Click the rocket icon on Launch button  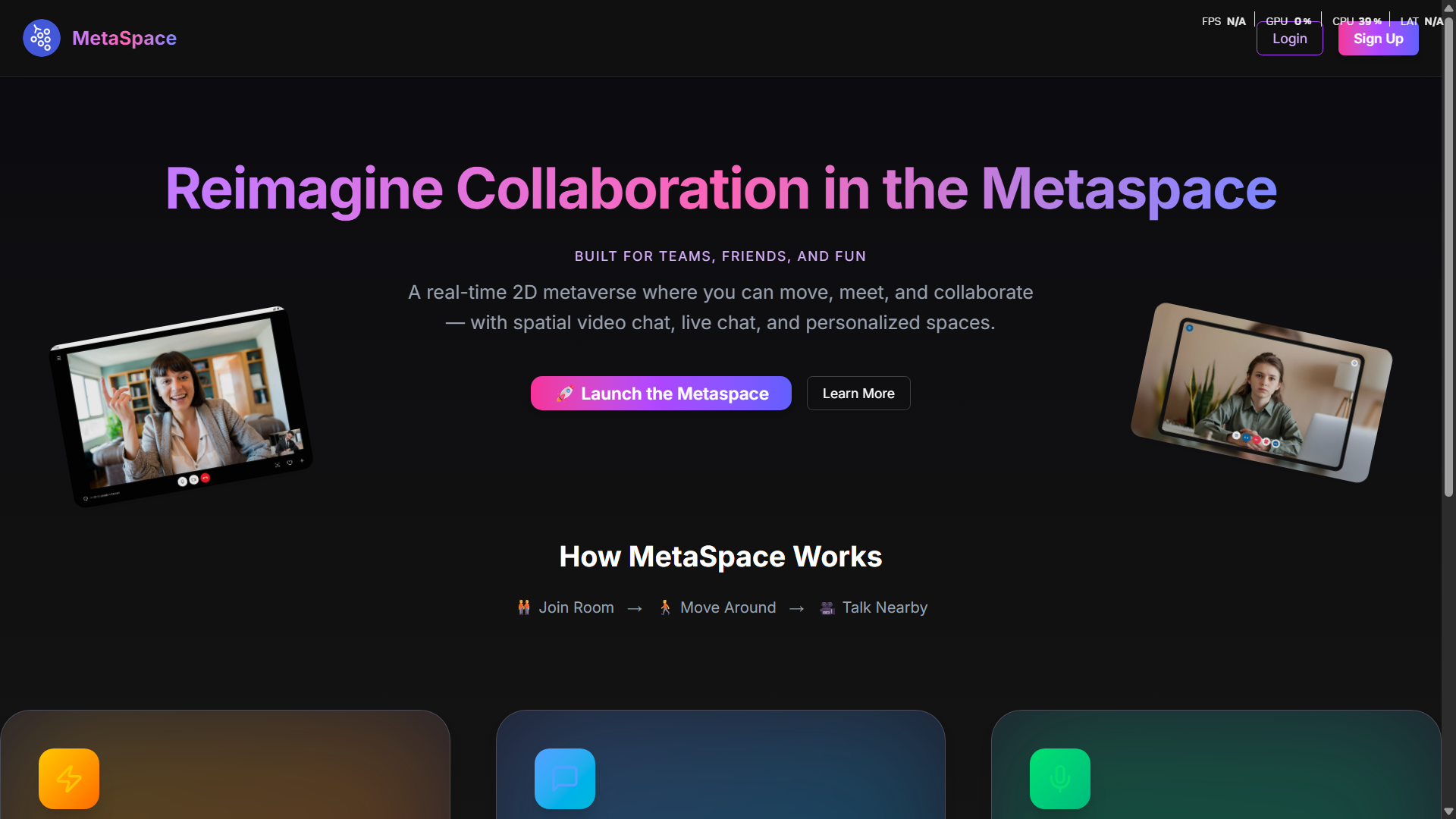coord(565,394)
